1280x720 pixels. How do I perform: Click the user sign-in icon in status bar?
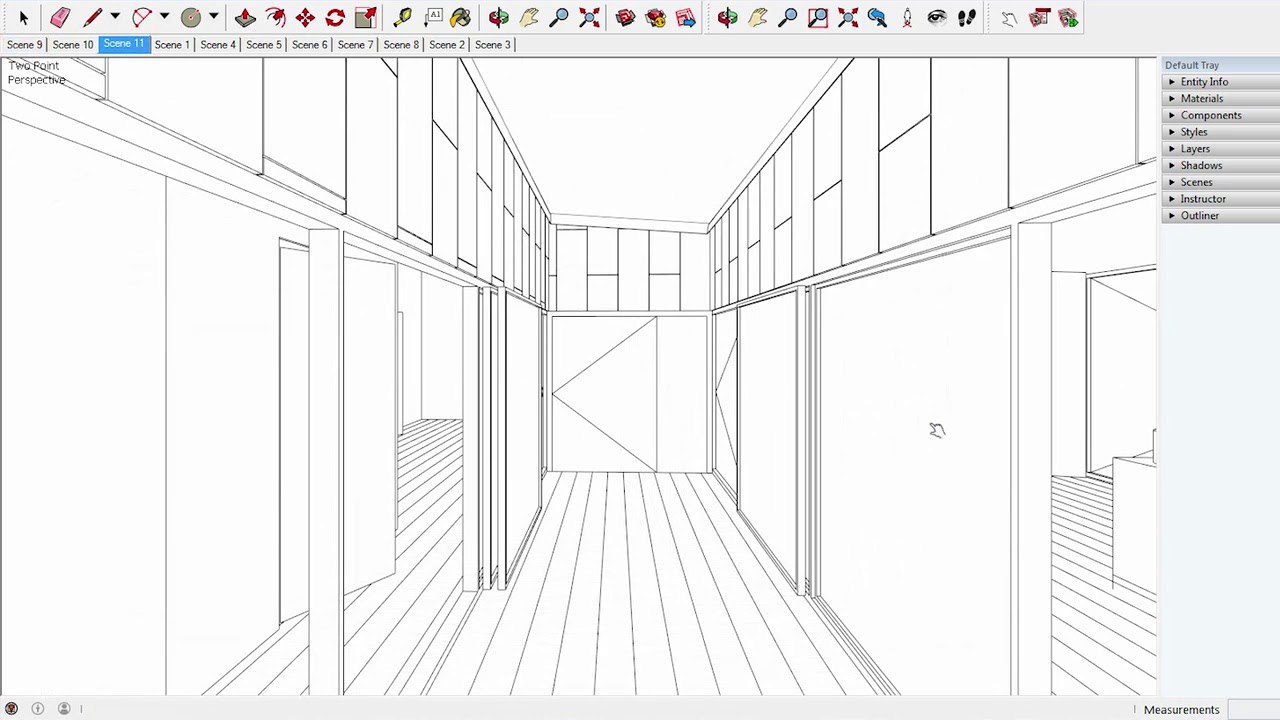(x=64, y=709)
